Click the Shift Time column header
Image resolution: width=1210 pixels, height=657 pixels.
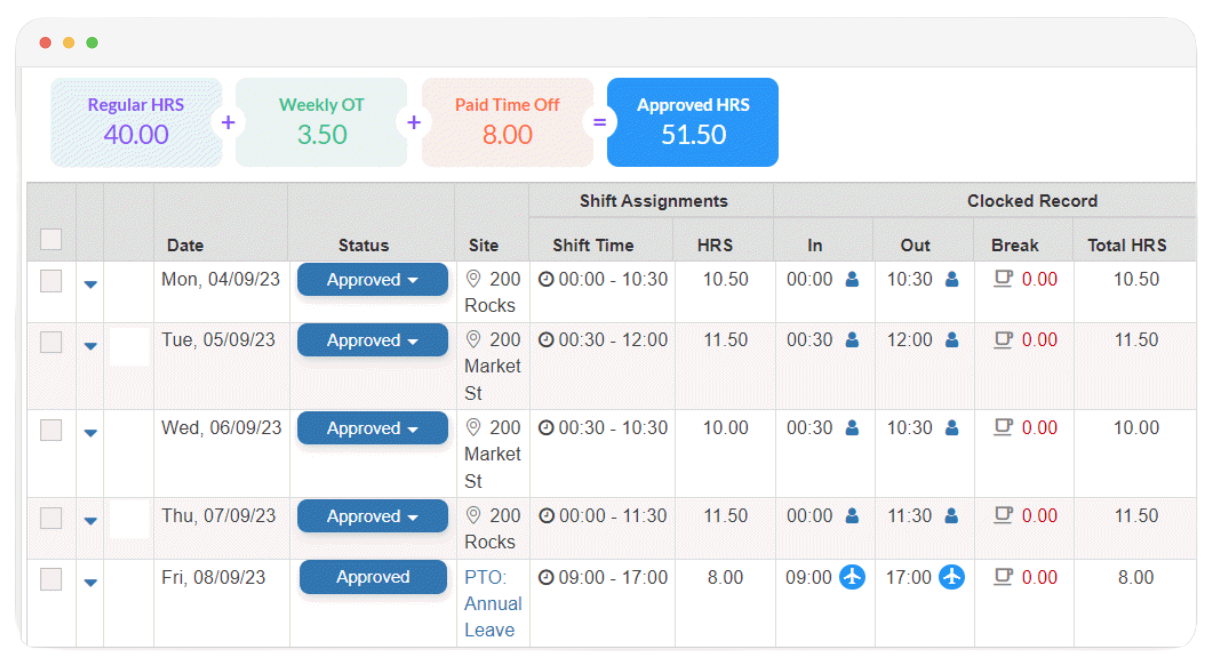coord(593,245)
